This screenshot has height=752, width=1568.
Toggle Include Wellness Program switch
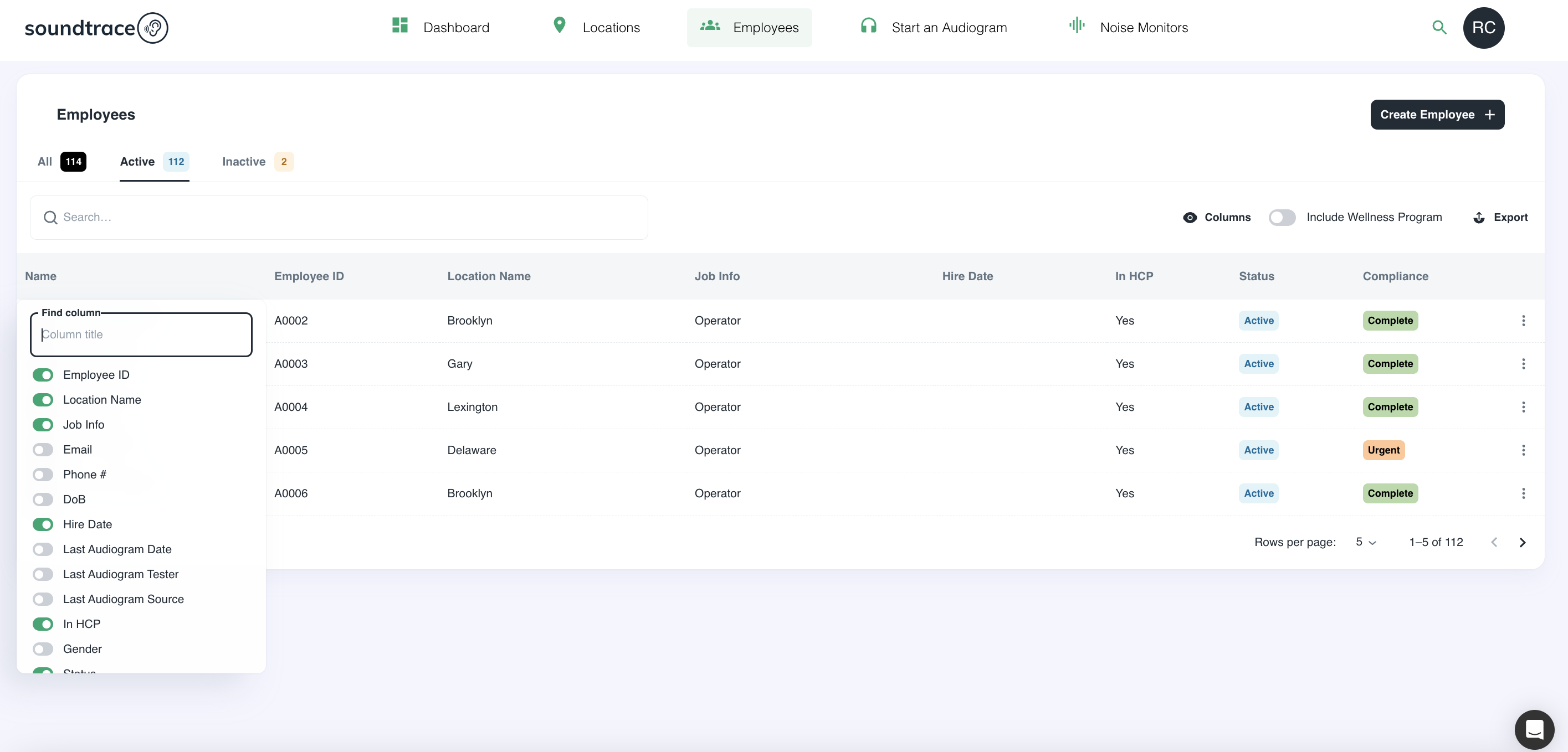pos(1282,218)
